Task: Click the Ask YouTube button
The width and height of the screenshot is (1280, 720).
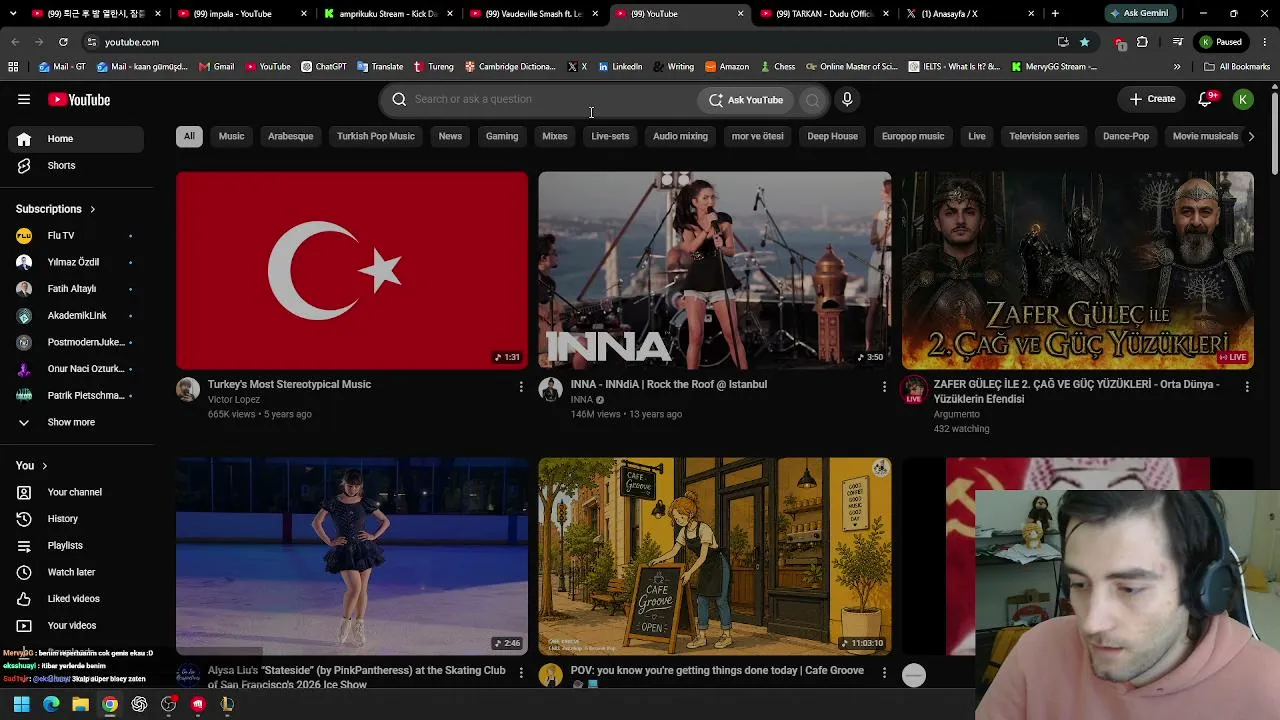Action: pyautogui.click(x=746, y=100)
